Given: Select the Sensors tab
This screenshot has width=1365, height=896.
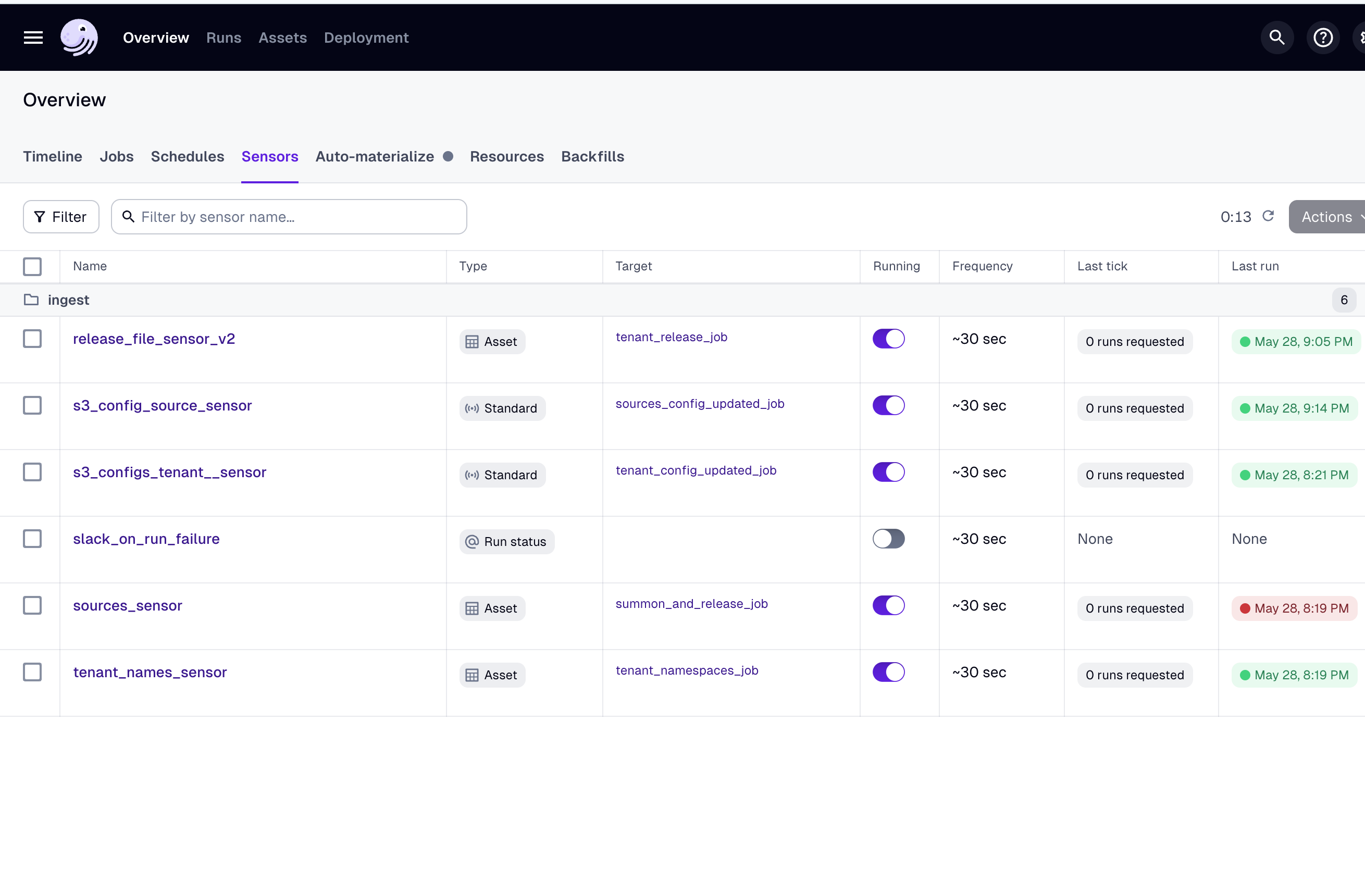Looking at the screenshot, I should click(x=269, y=157).
